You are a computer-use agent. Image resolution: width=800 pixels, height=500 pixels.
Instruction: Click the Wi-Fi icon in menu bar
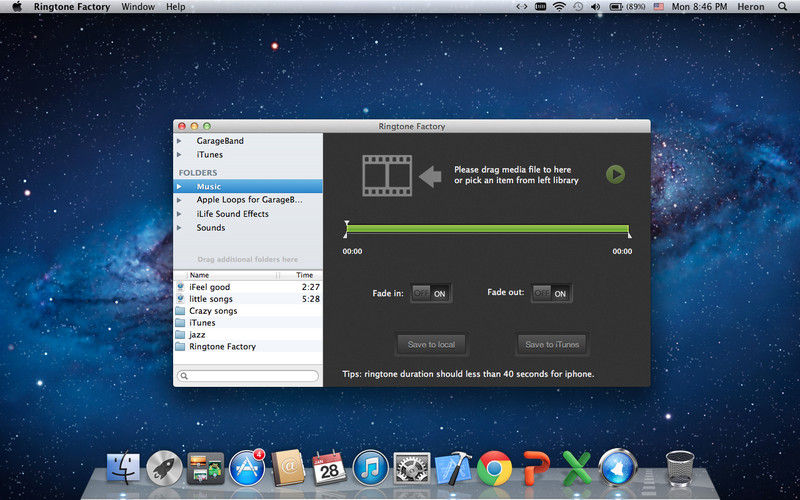pos(558,7)
